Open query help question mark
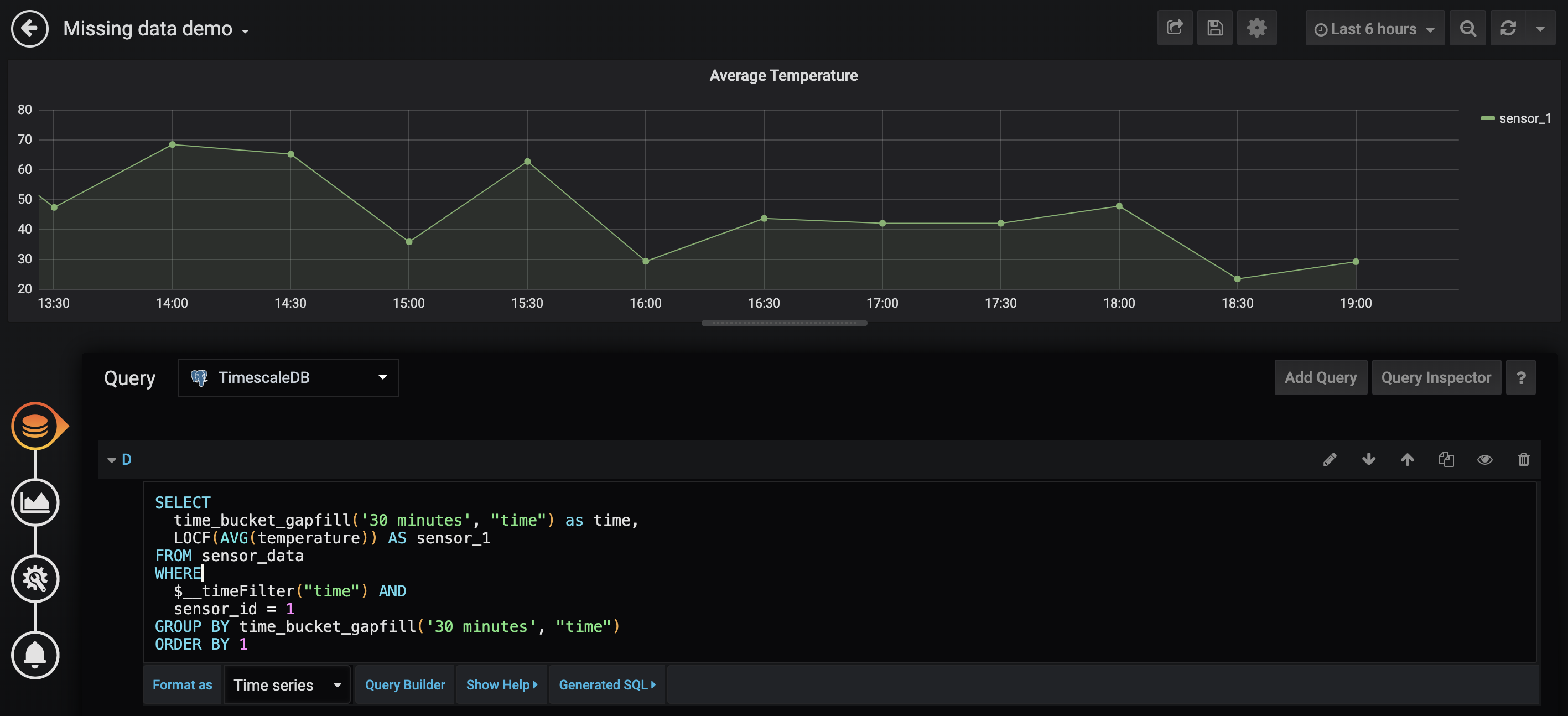Image resolution: width=1568 pixels, height=716 pixels. tap(1520, 377)
